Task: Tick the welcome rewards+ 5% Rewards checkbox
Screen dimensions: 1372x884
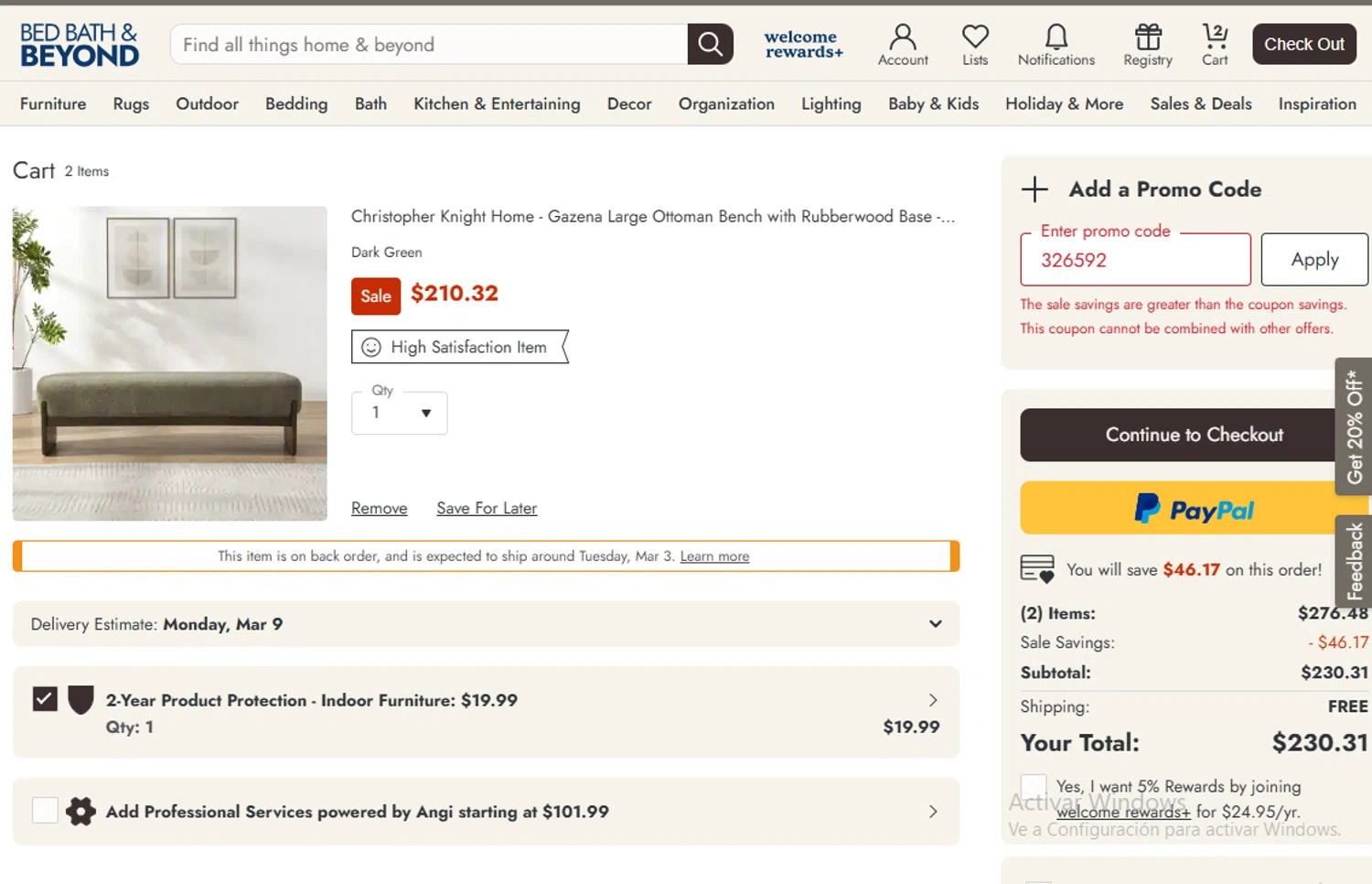Action: click(1034, 786)
